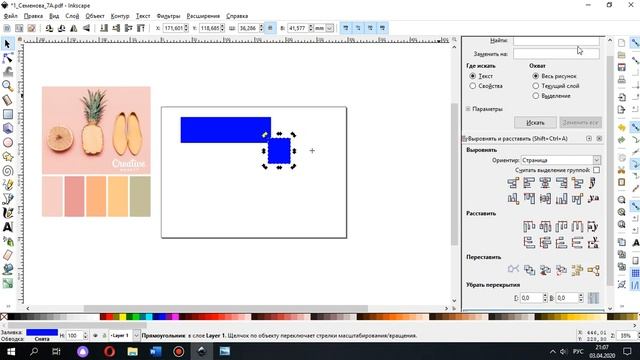Click the Заменить на input field
Viewport: 640px width, 360px height.
(556, 53)
